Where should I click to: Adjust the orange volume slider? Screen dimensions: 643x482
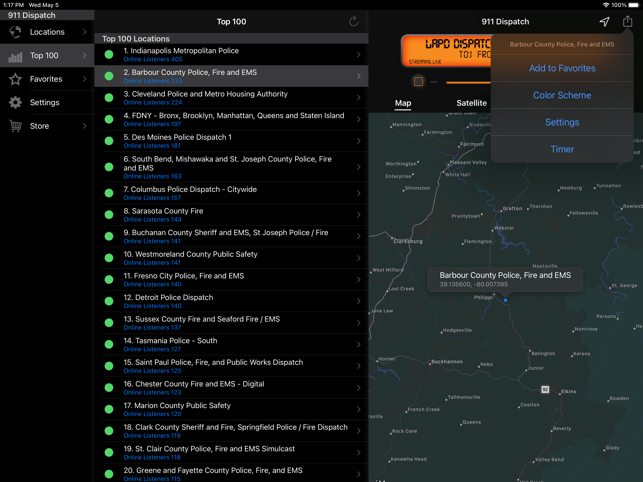click(x=468, y=82)
